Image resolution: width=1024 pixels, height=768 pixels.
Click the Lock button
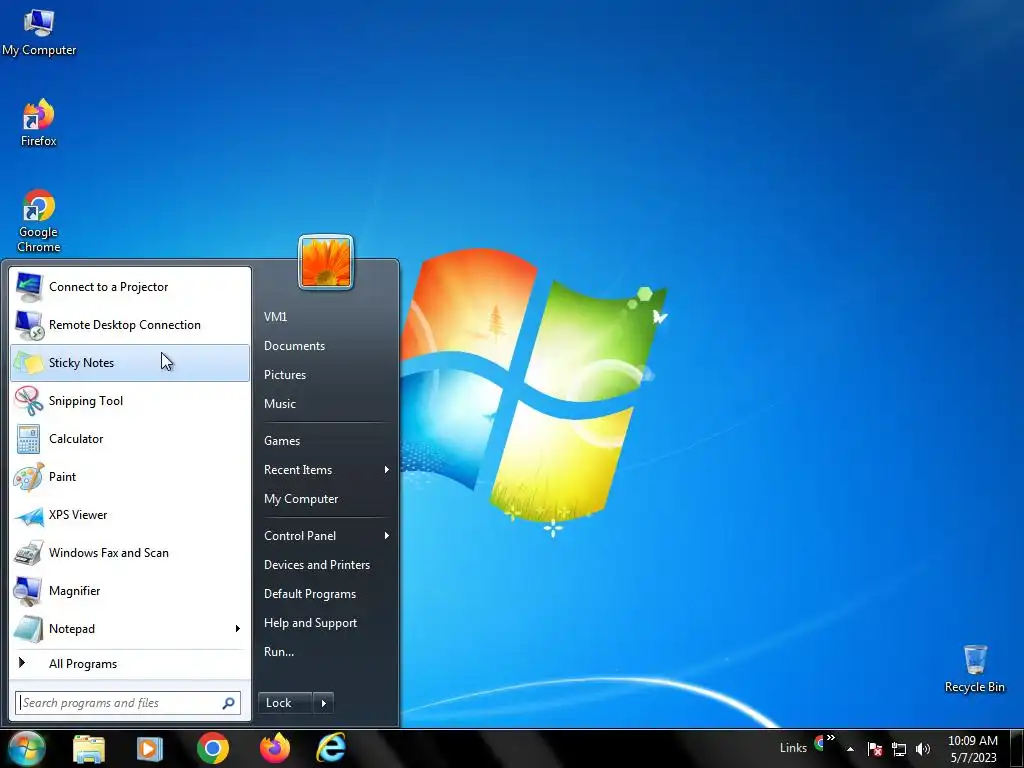pos(285,703)
